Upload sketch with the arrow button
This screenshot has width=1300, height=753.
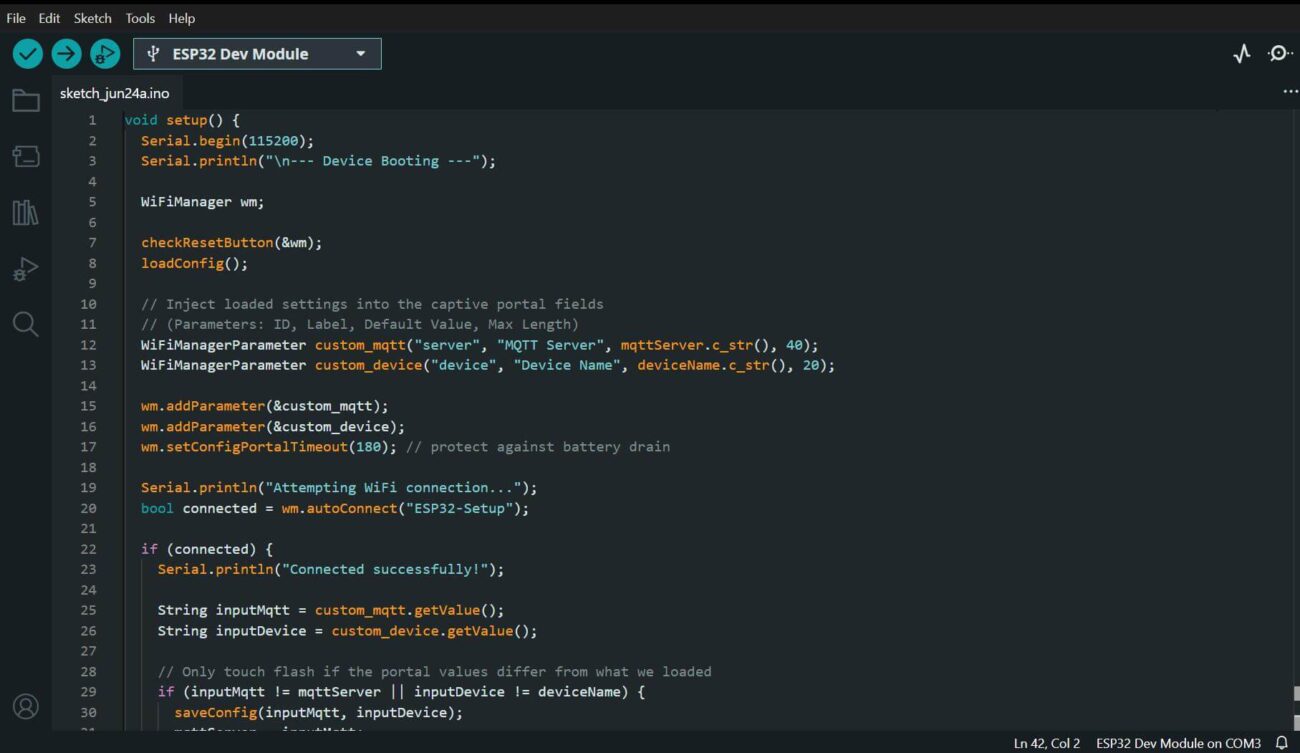coord(66,54)
